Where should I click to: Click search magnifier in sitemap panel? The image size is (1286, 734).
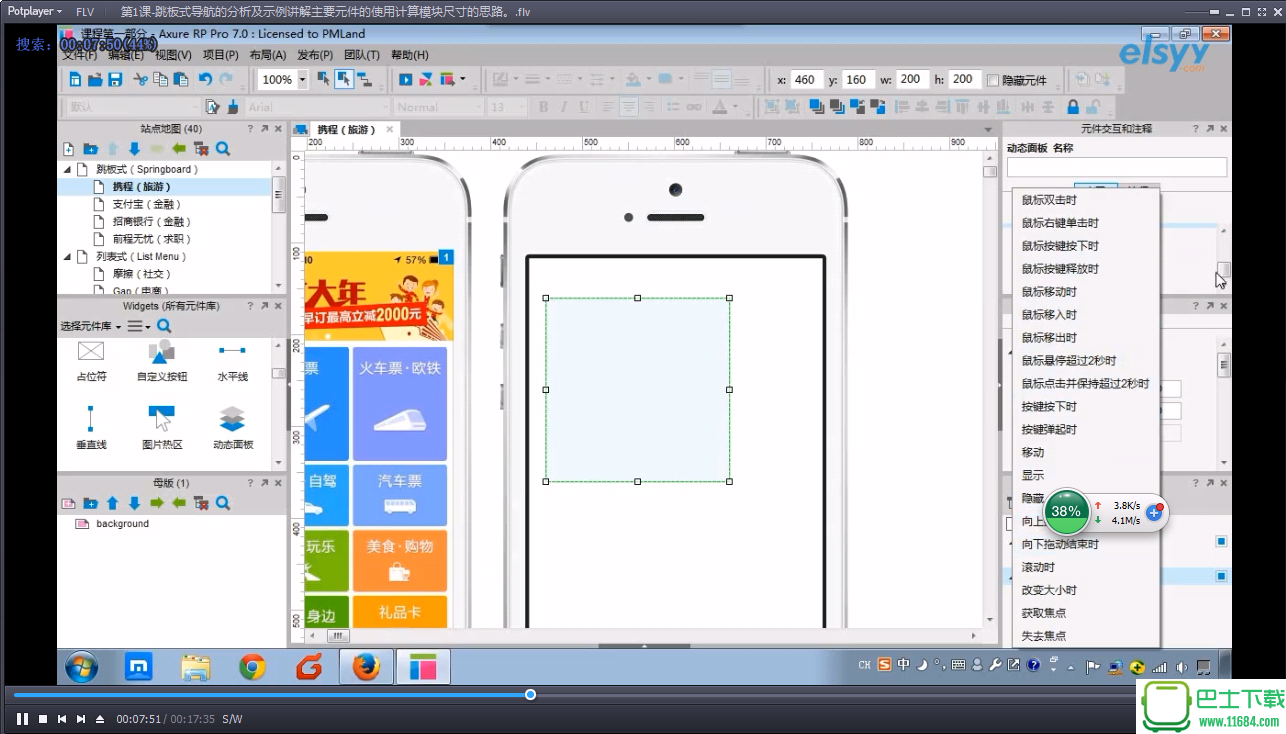[223, 149]
